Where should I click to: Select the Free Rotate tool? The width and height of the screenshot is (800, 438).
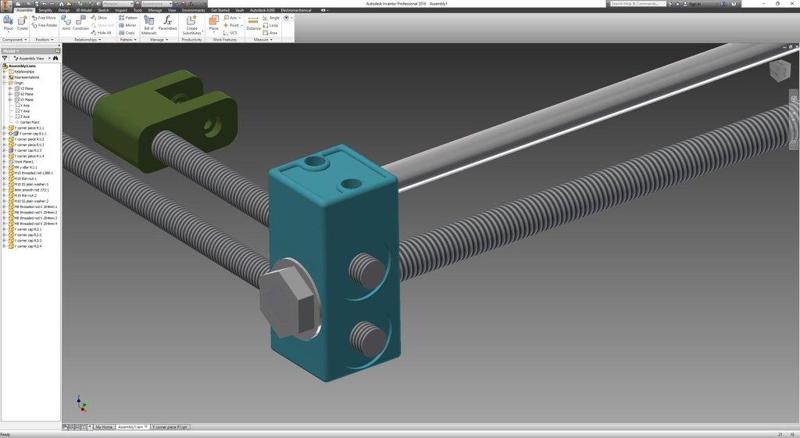[44, 25]
